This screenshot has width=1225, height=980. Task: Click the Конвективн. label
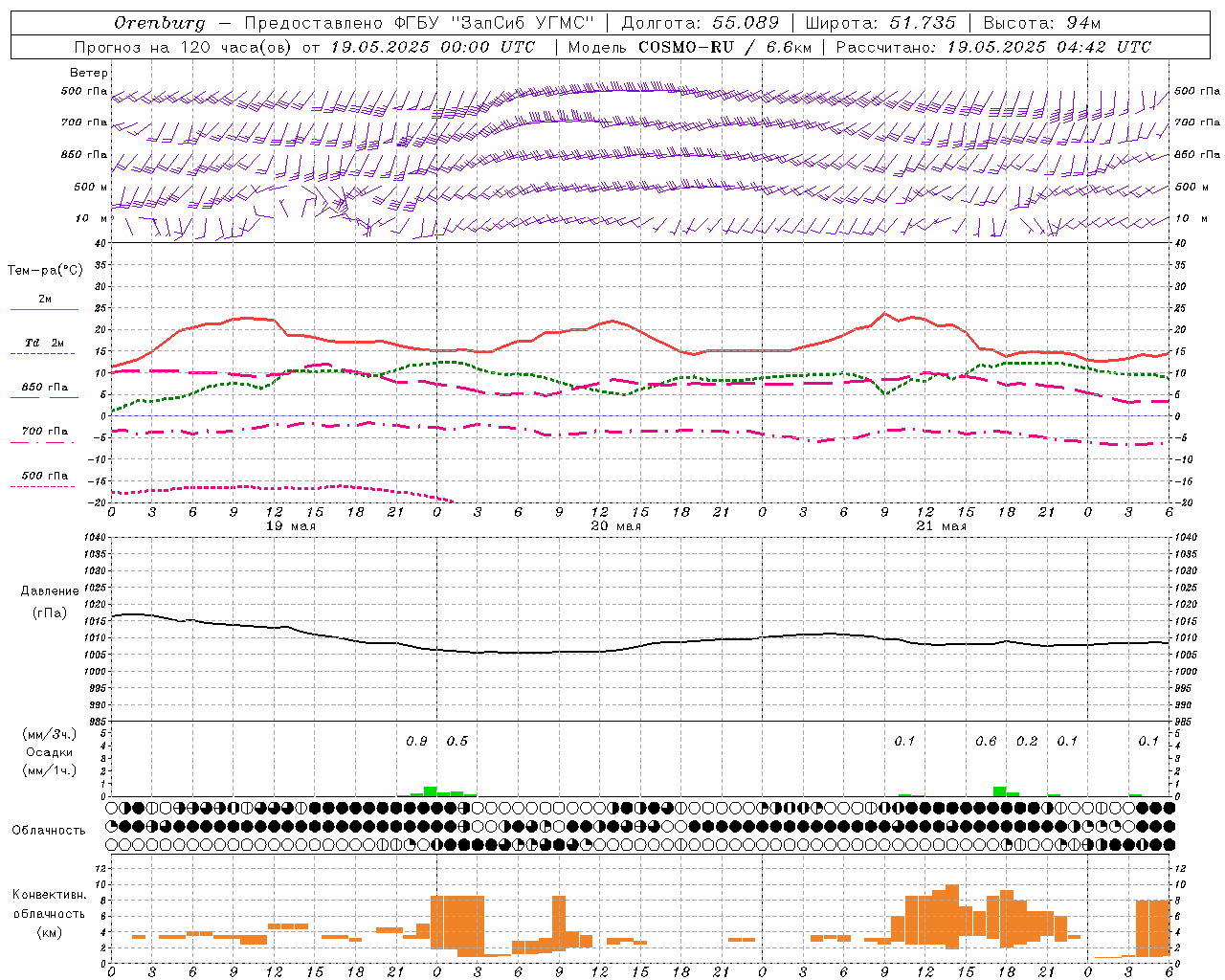click(49, 895)
